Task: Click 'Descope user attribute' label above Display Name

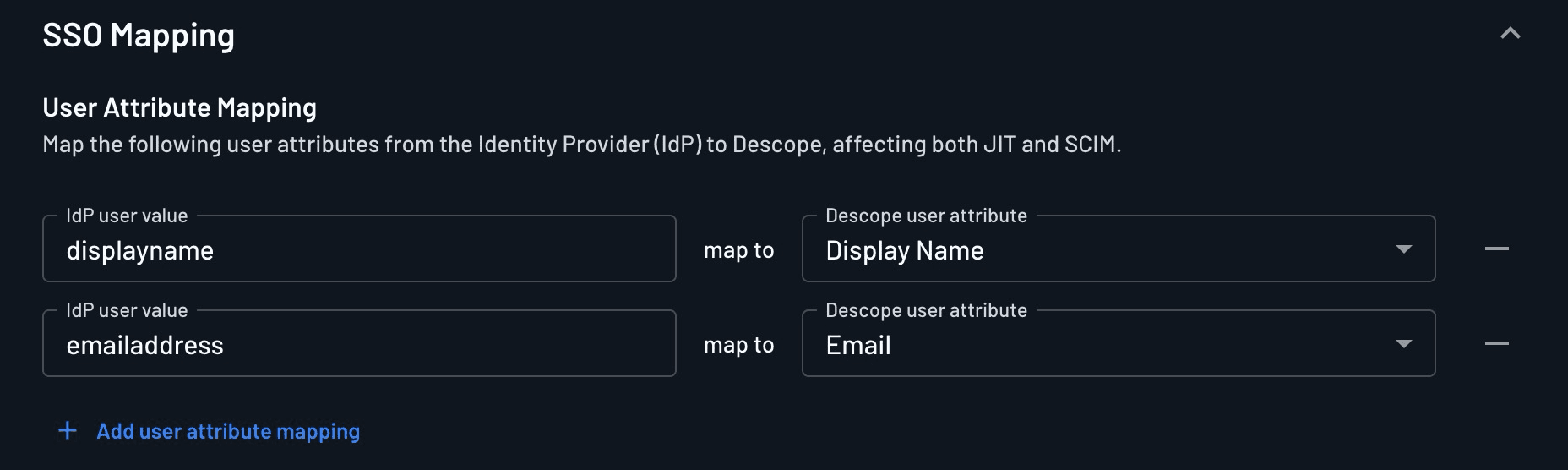Action: [x=926, y=216]
